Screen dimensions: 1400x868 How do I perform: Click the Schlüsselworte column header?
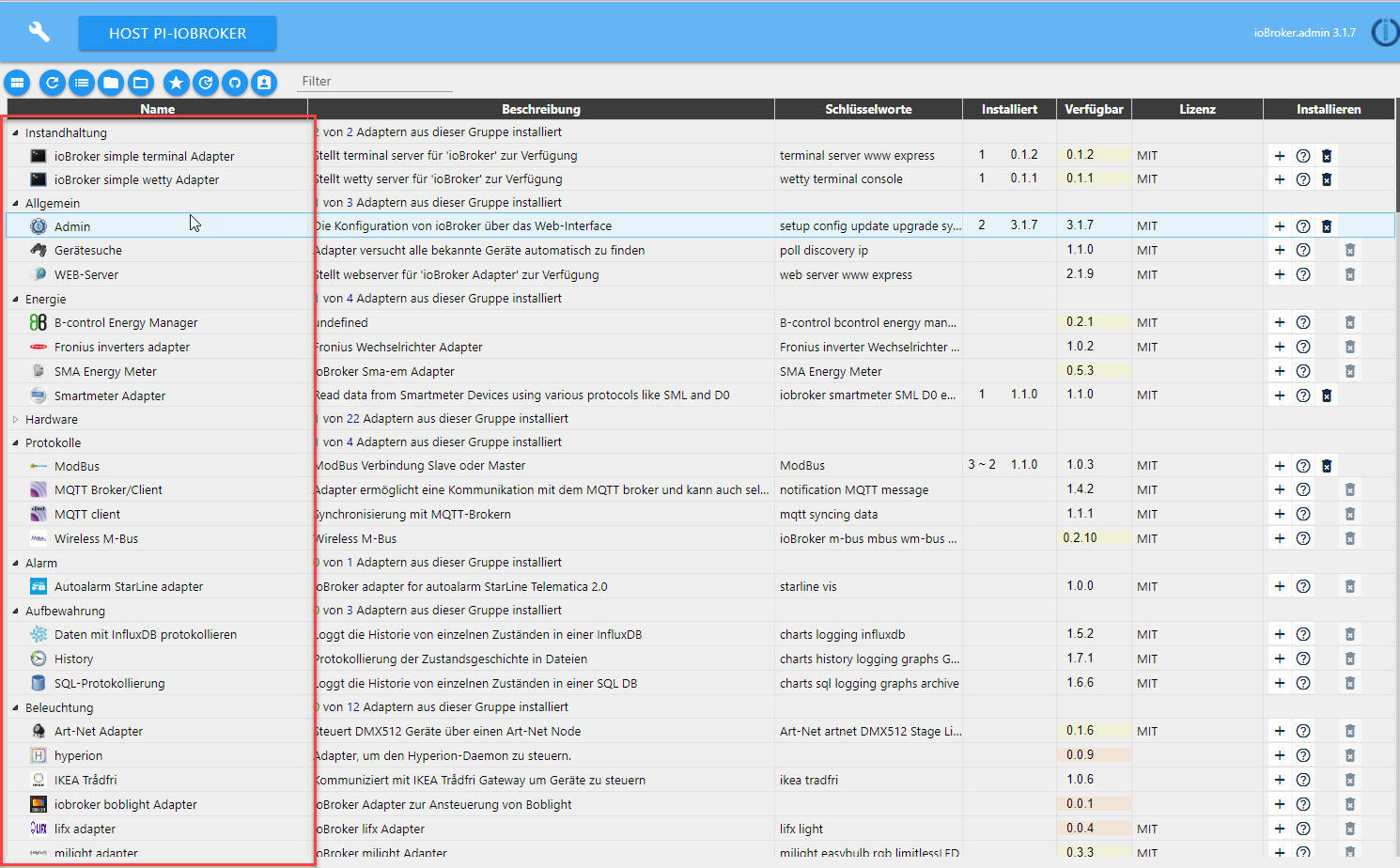[x=868, y=109]
